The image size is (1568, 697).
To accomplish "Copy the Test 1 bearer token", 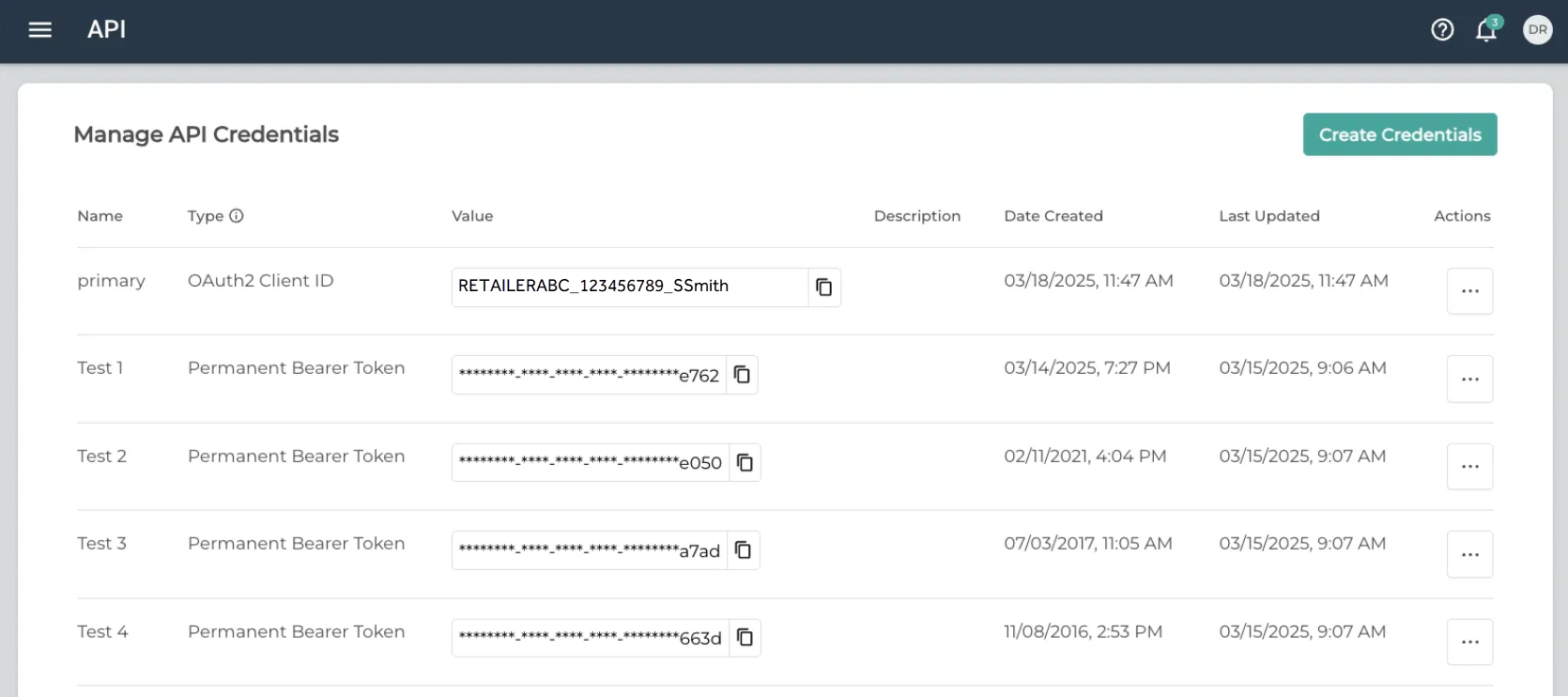I will tap(742, 375).
